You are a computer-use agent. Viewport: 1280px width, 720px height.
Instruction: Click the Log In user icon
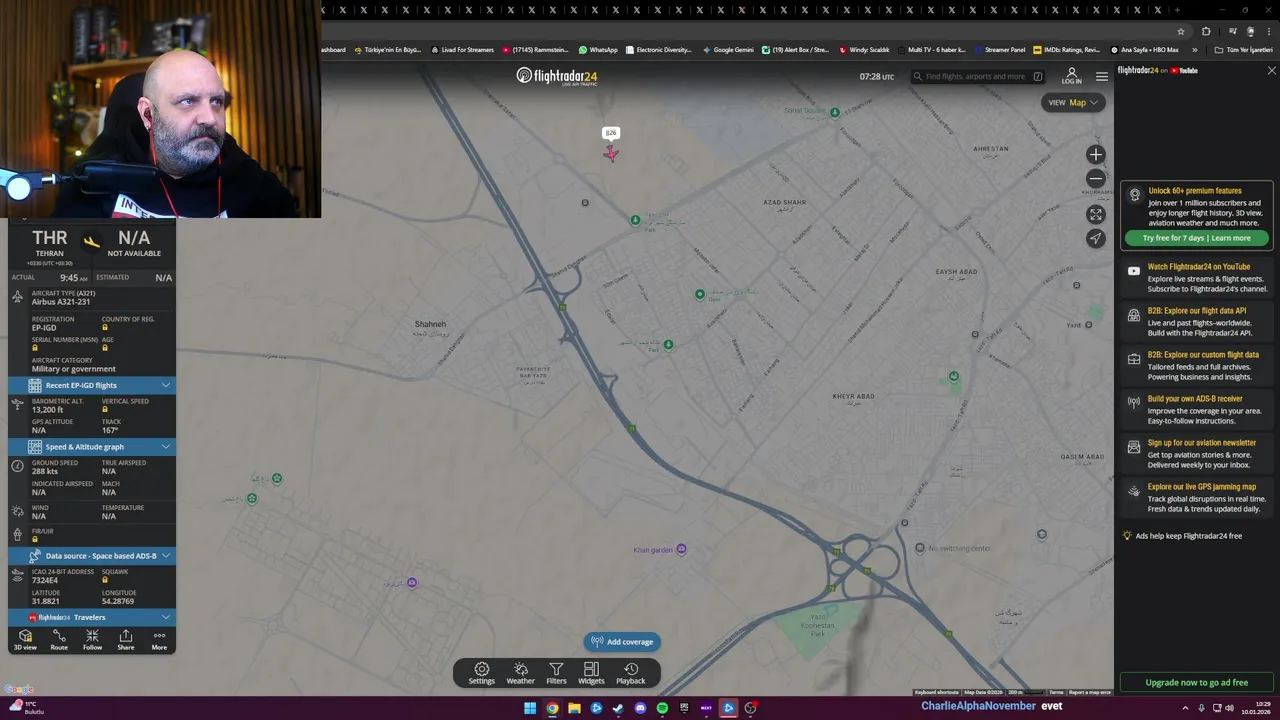coord(1071,76)
